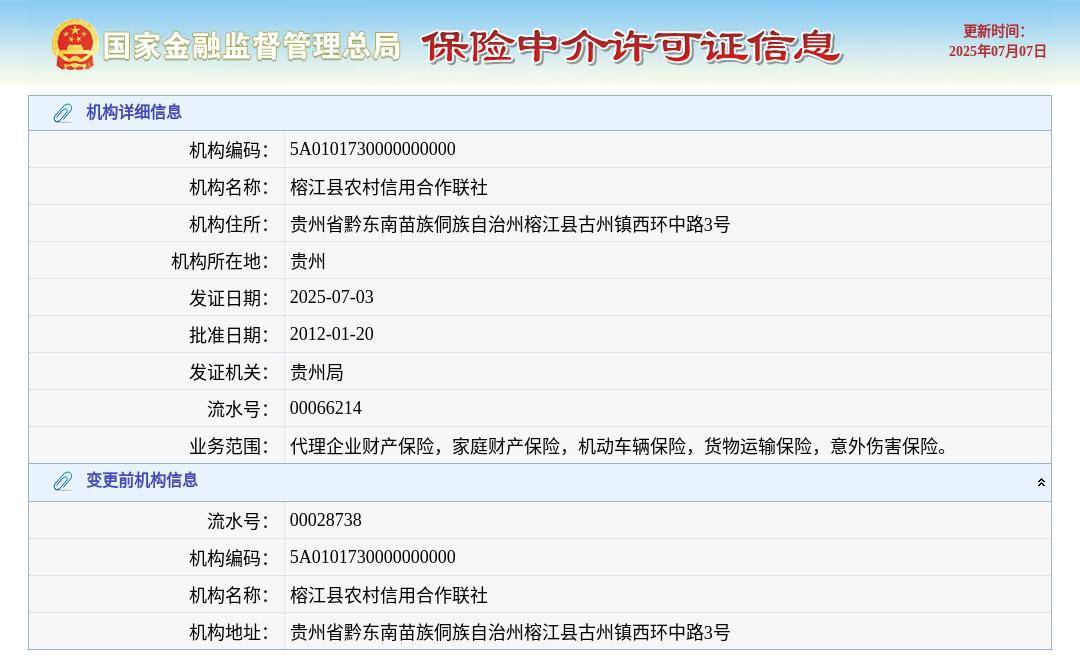This screenshot has height=664, width=1080.
Task: Click the 批准日期 label
Action: coord(229,335)
